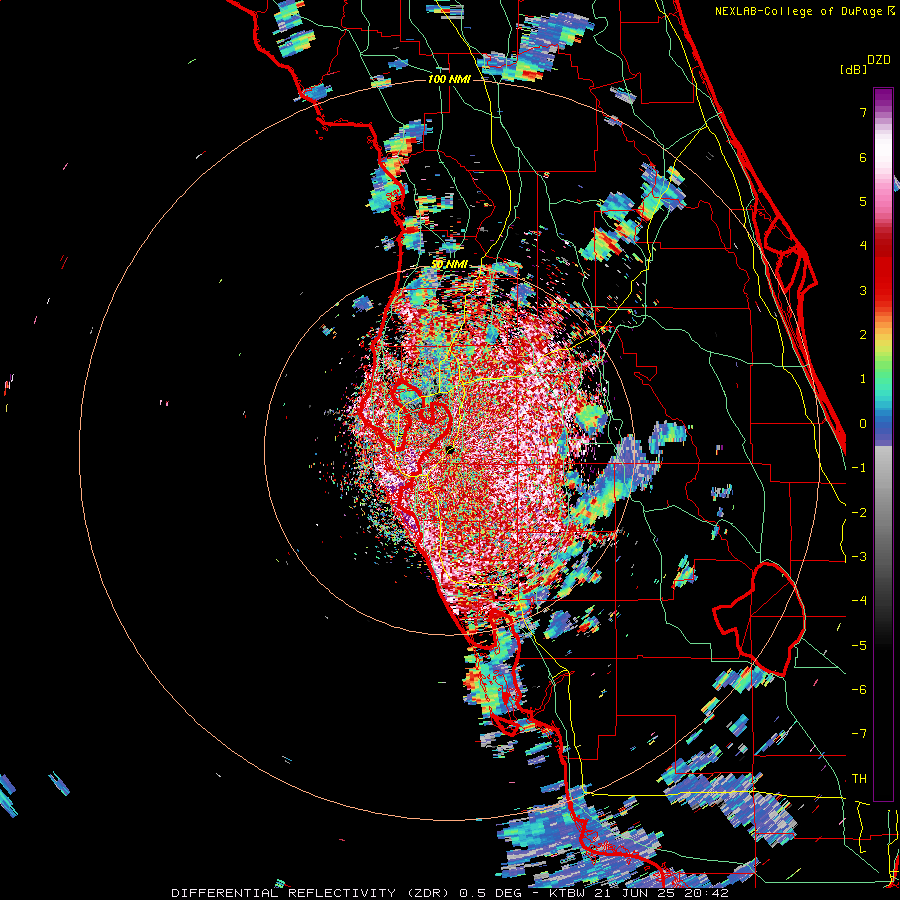Click the scale value -6

859,690
